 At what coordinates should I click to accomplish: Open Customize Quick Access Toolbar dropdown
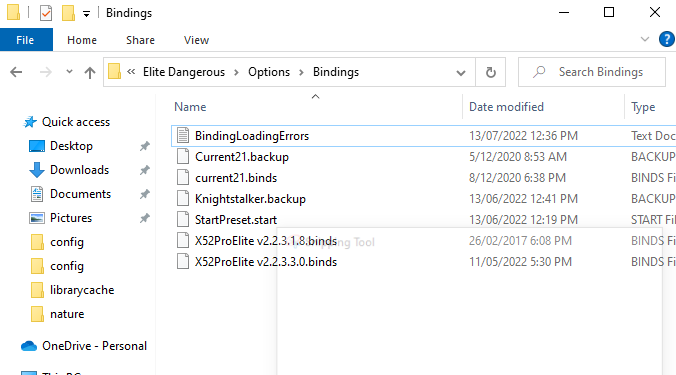(x=86, y=14)
